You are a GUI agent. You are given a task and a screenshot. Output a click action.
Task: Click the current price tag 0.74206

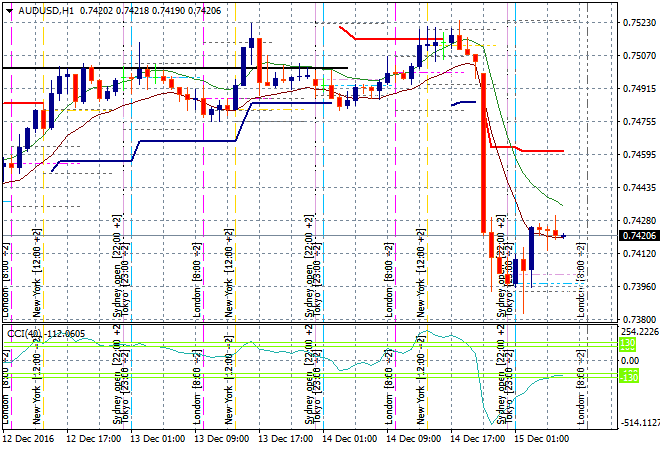coord(637,236)
